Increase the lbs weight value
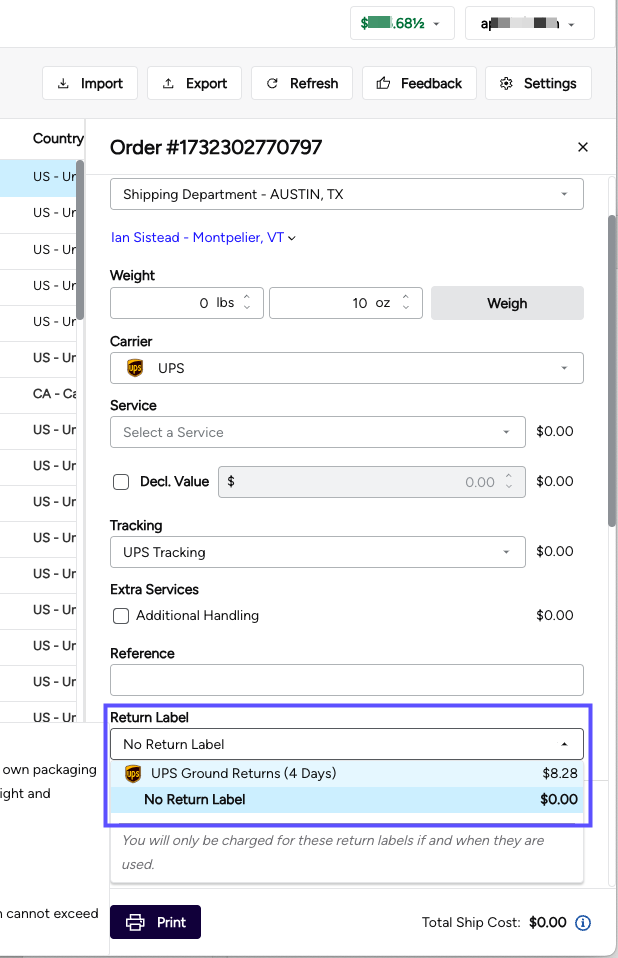The height and width of the screenshot is (958, 618). (247, 297)
